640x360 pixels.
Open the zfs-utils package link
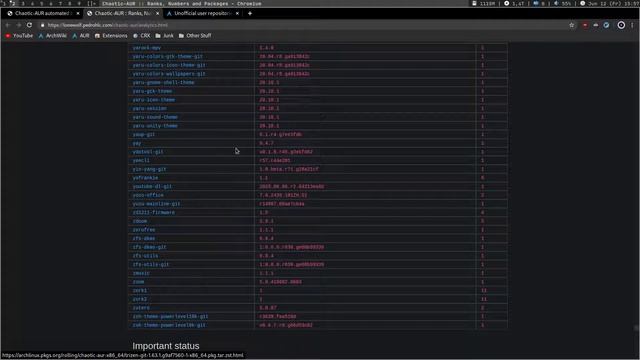[x=145, y=256]
